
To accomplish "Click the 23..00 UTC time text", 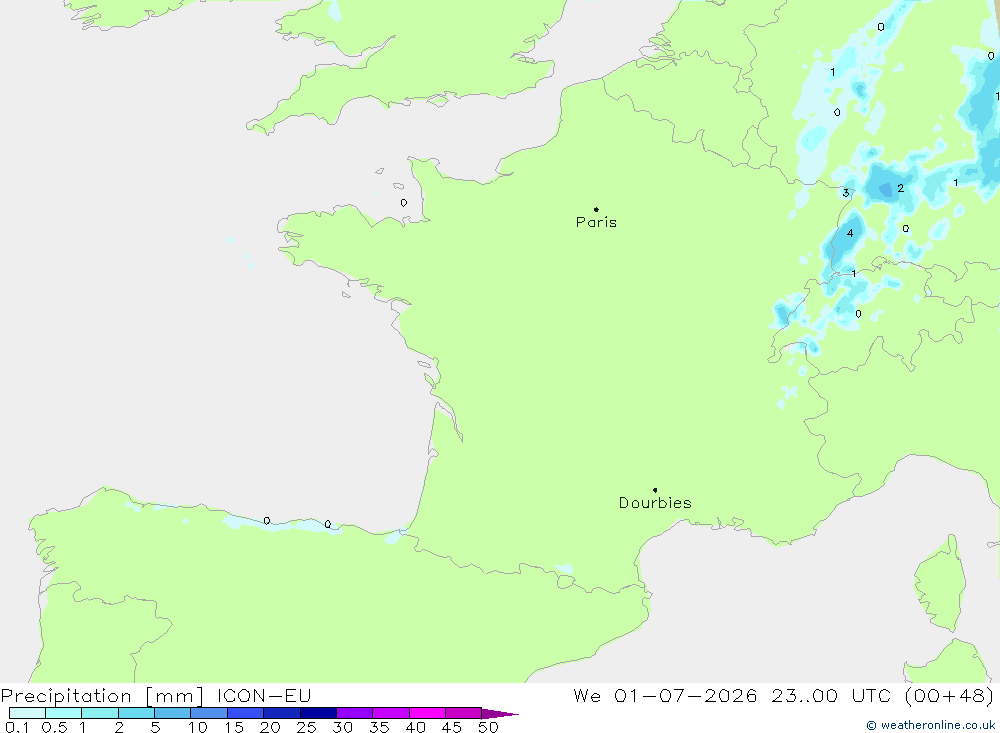I will point(830,695).
